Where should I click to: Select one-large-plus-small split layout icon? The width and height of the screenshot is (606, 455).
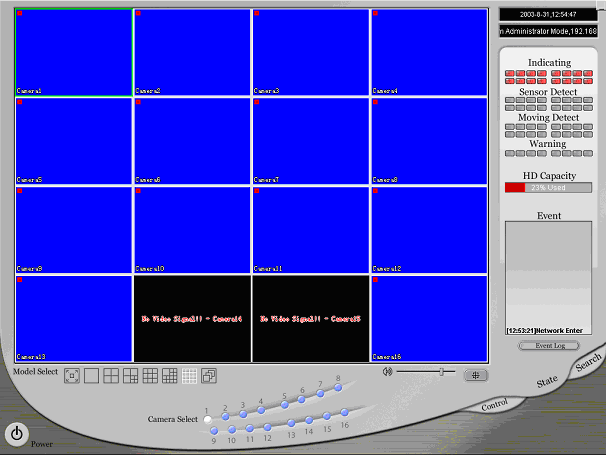point(131,376)
